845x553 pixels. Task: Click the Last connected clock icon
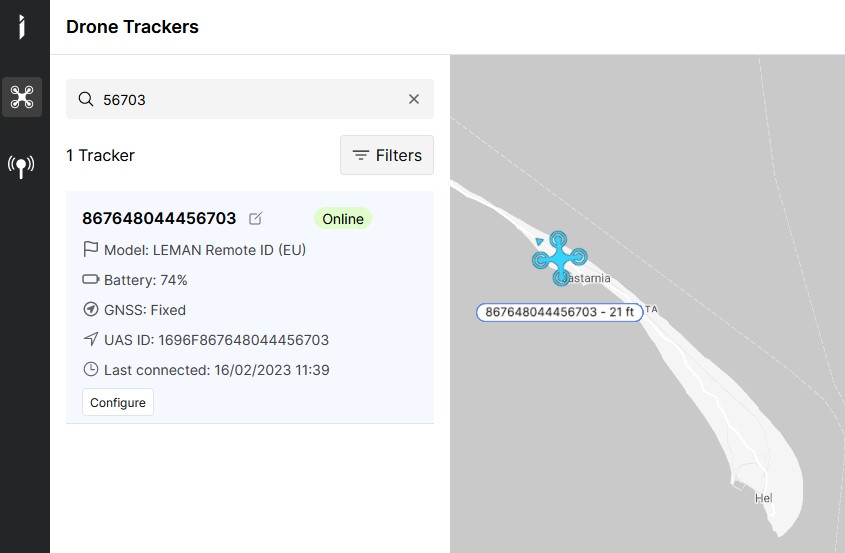coord(91,369)
